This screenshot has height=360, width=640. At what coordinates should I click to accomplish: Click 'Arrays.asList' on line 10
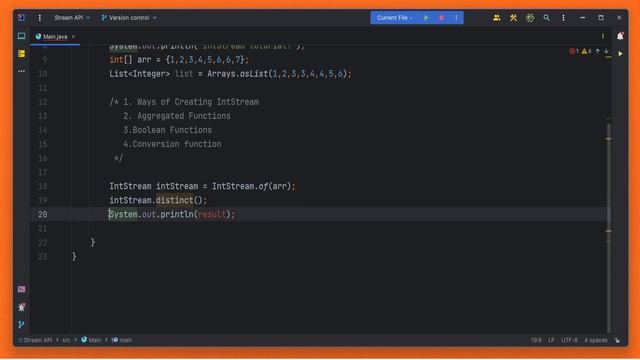pyautogui.click(x=238, y=74)
